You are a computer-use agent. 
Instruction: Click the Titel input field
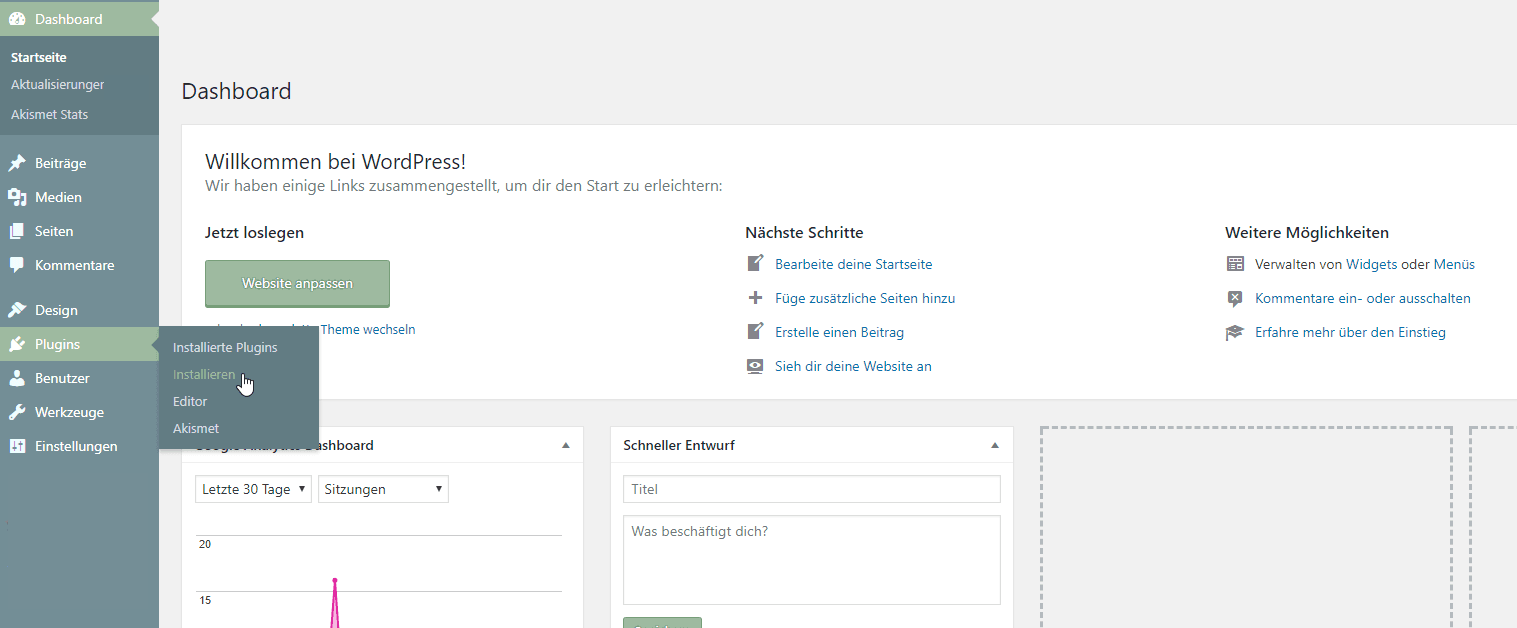[811, 489]
